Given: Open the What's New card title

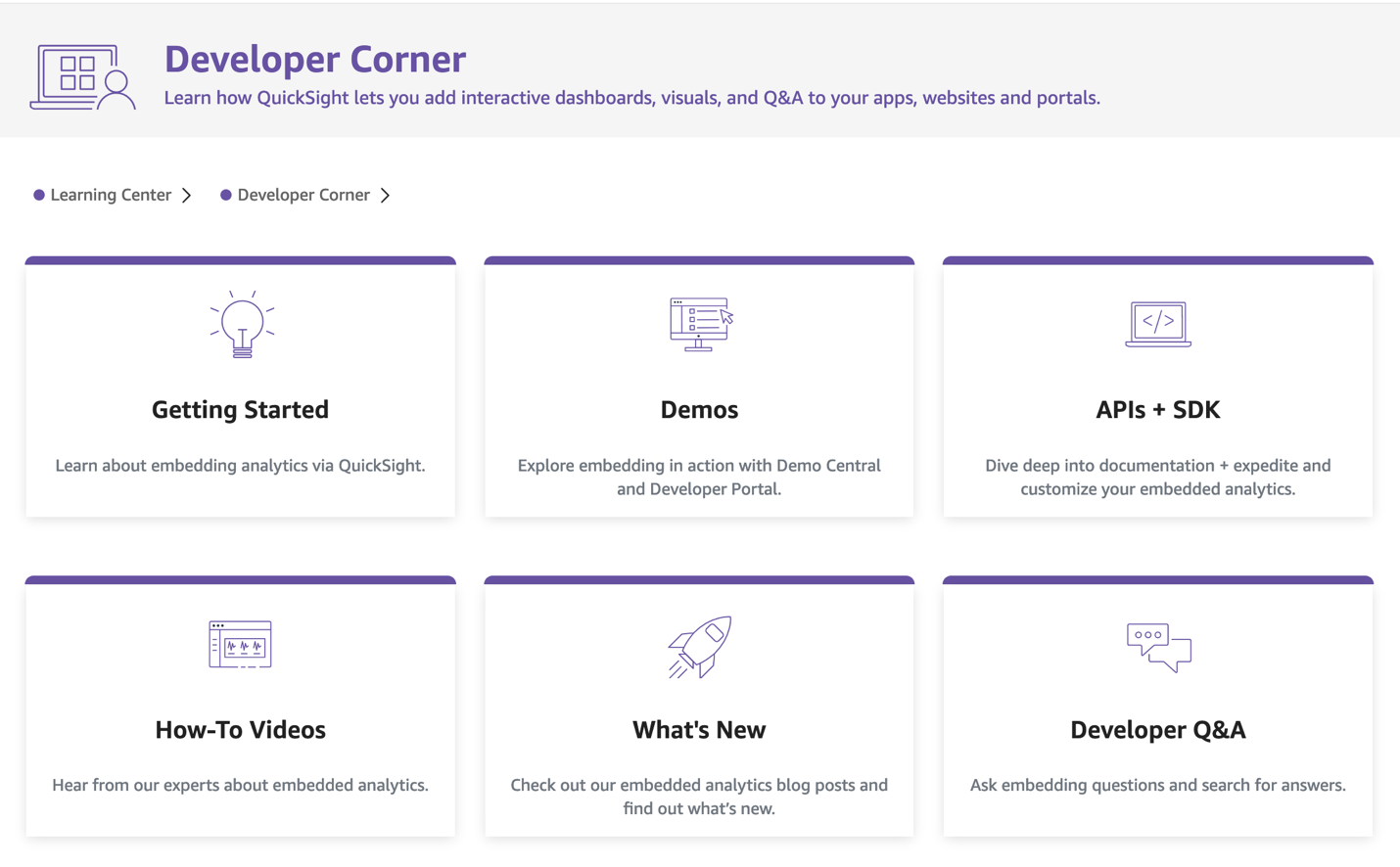Looking at the screenshot, I should point(699,729).
